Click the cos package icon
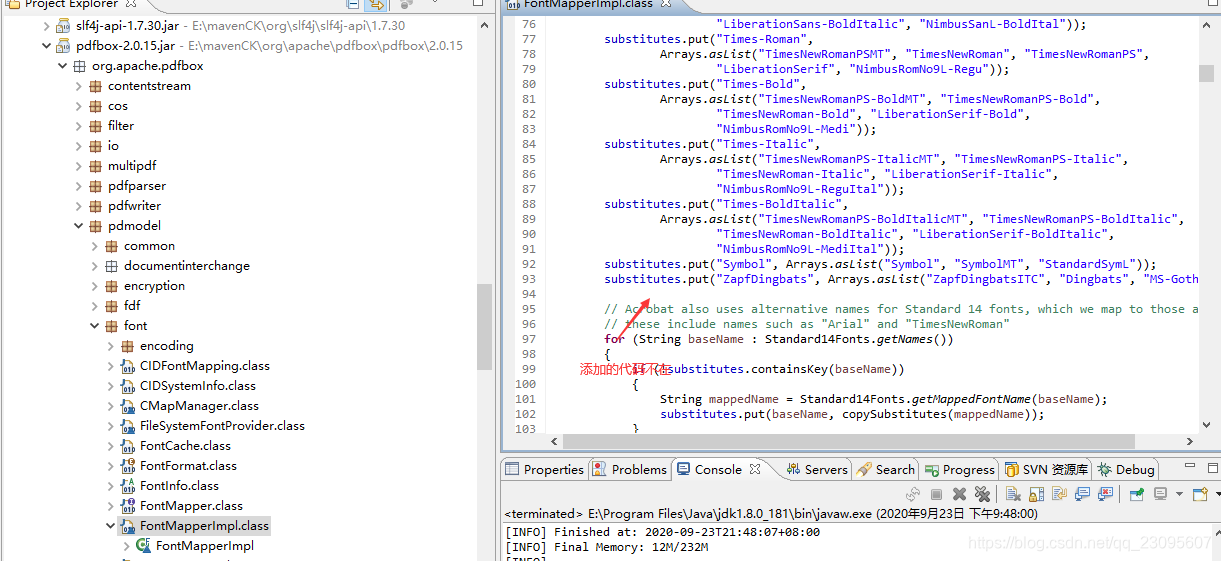Viewport: 1221px width, 561px height. (96, 106)
